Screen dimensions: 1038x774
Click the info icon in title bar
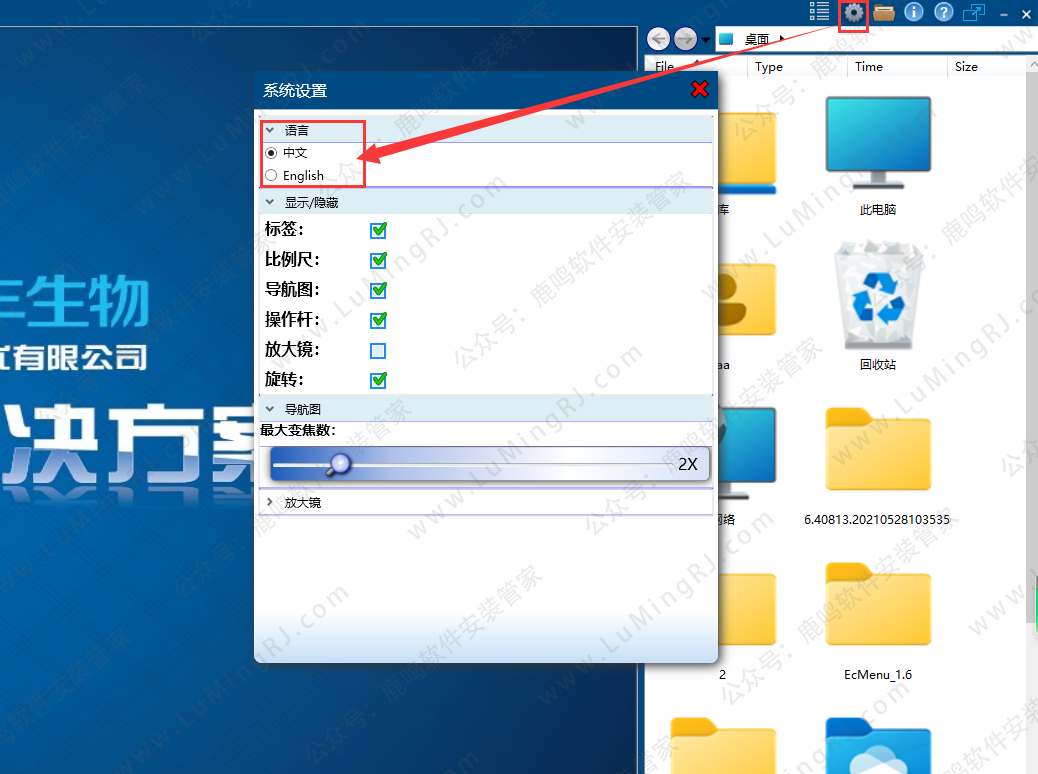(x=913, y=12)
